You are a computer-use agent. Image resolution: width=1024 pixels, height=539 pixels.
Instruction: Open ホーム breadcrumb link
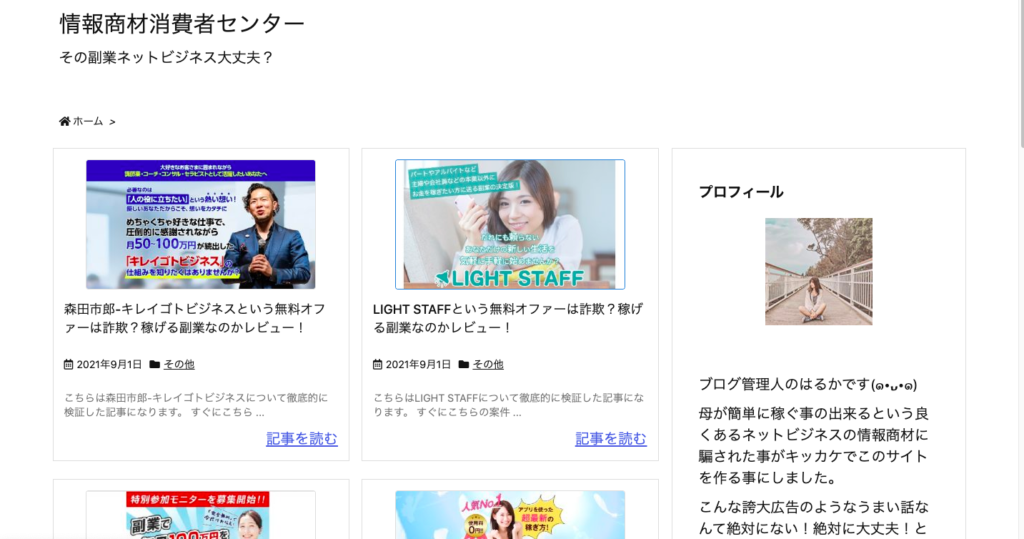tap(88, 122)
